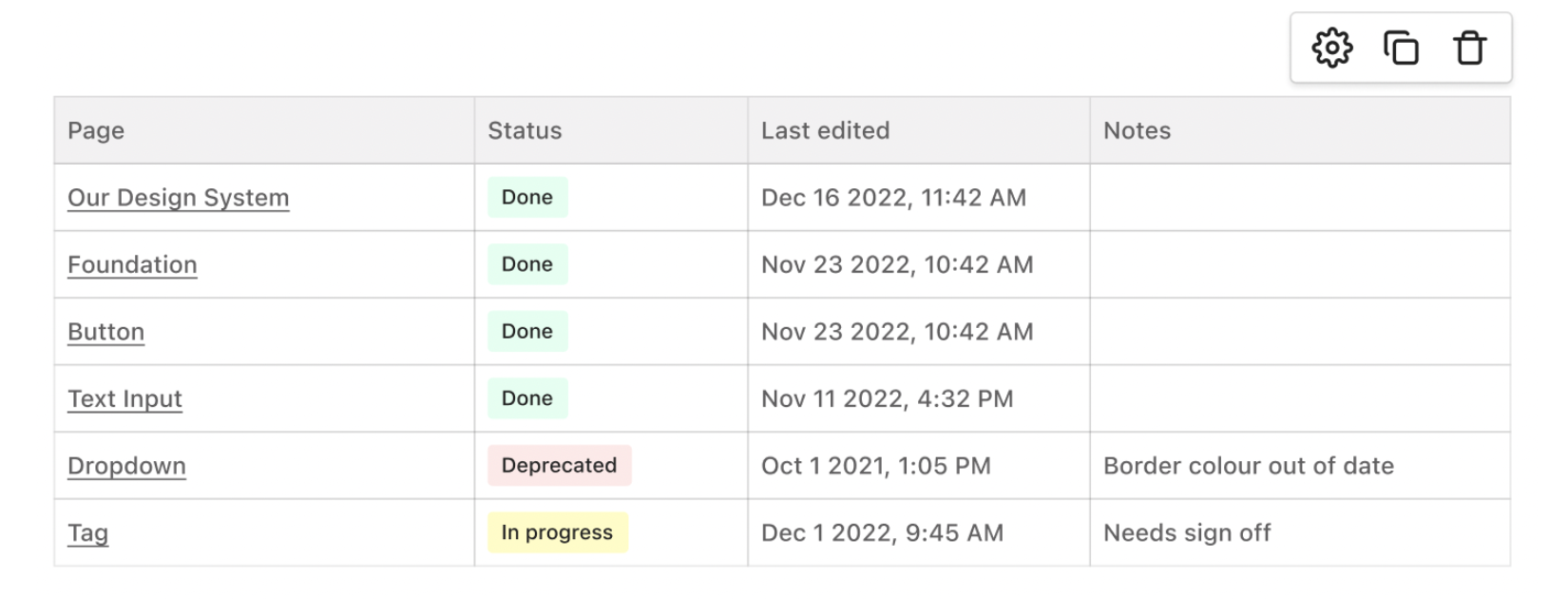Open the "Text Input" page link
Screen dimensions: 1568x599
(124, 398)
